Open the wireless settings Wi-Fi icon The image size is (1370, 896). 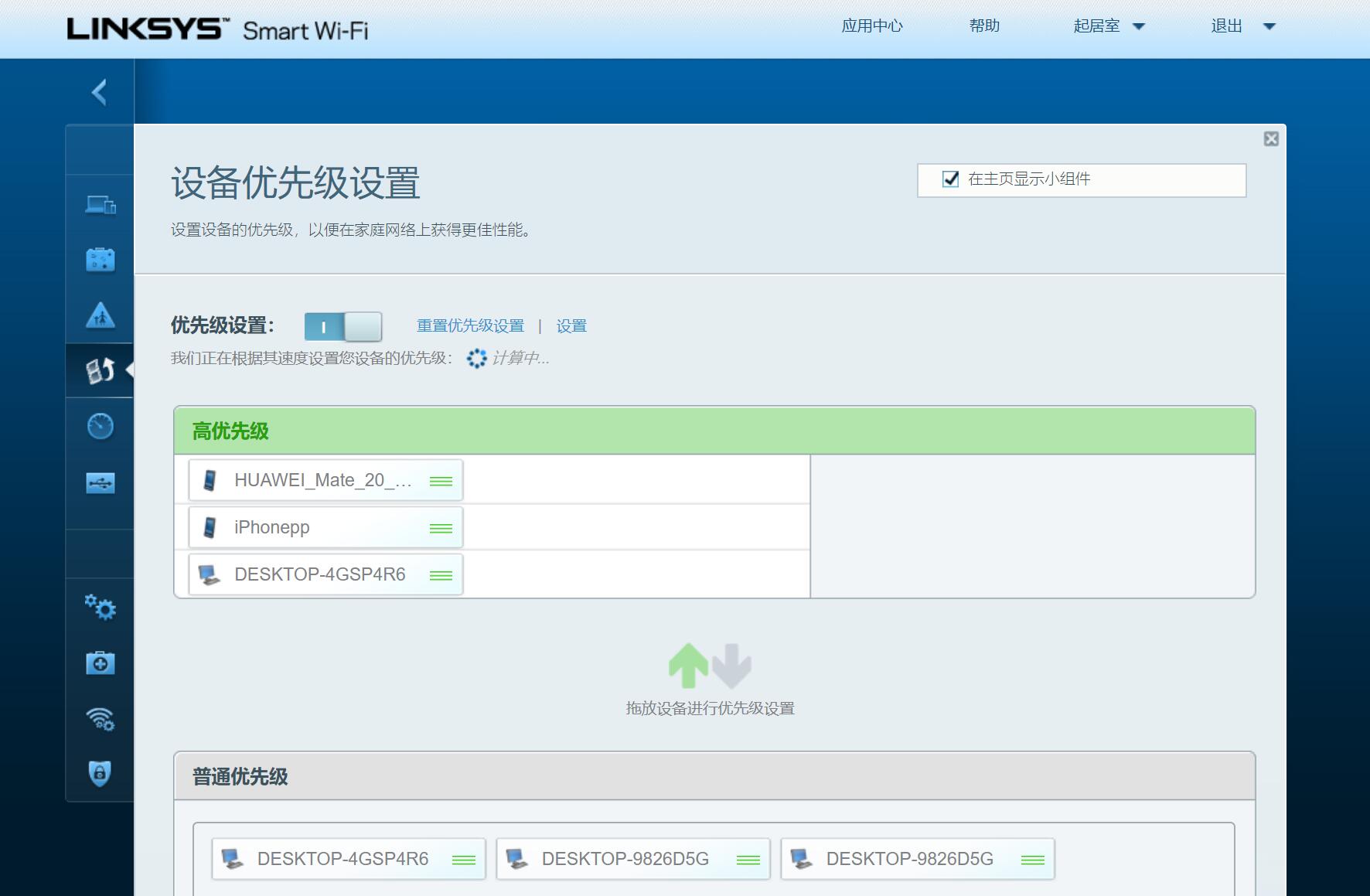click(101, 719)
